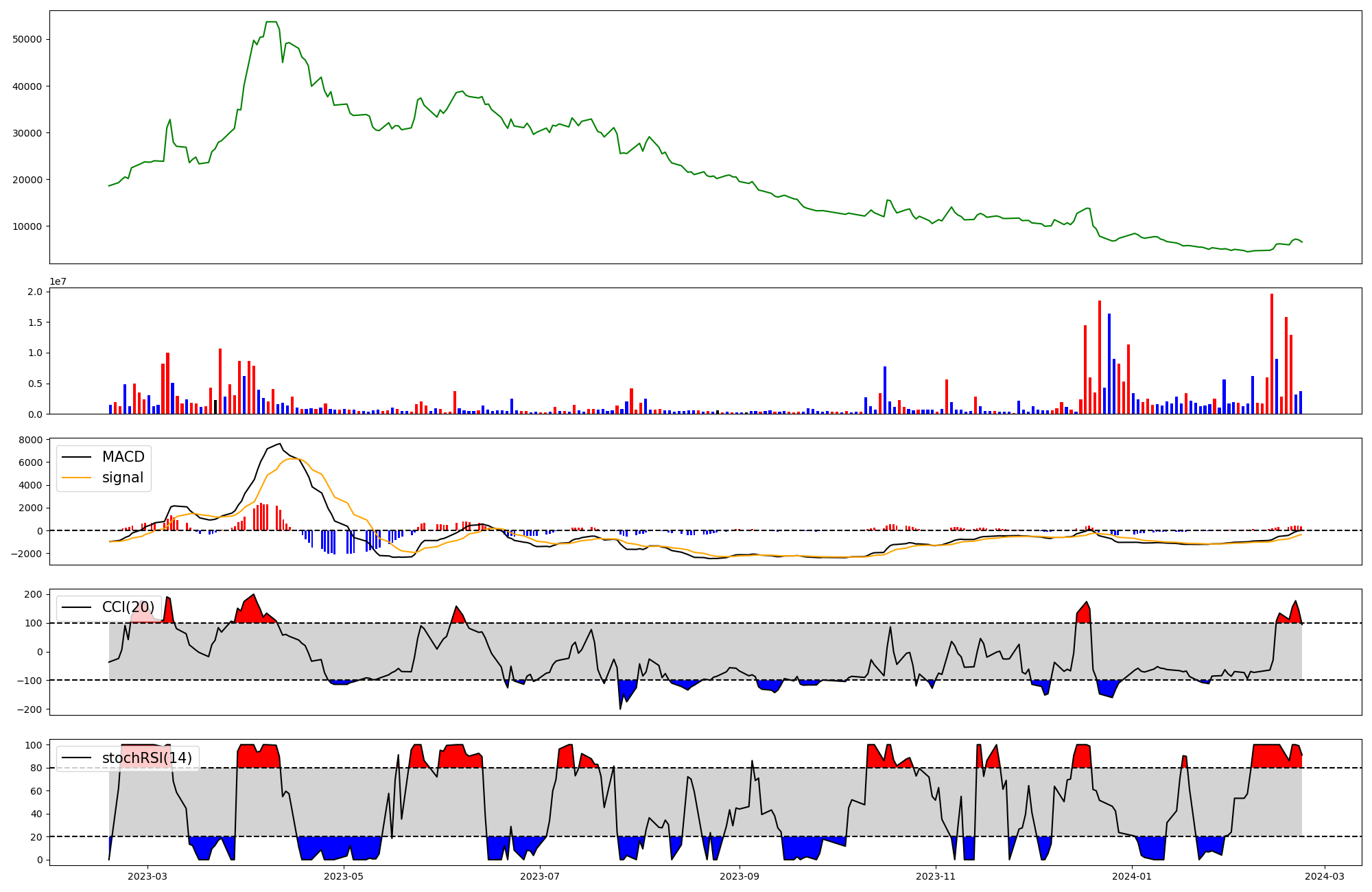Click the 1.5 tick on volume axis
Screen dimensions: 1372x892
pyautogui.click(x=35, y=322)
